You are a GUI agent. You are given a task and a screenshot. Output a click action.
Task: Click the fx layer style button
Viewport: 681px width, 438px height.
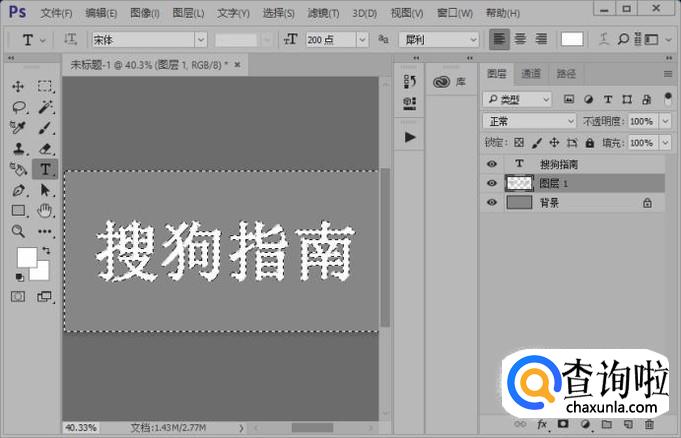542,424
